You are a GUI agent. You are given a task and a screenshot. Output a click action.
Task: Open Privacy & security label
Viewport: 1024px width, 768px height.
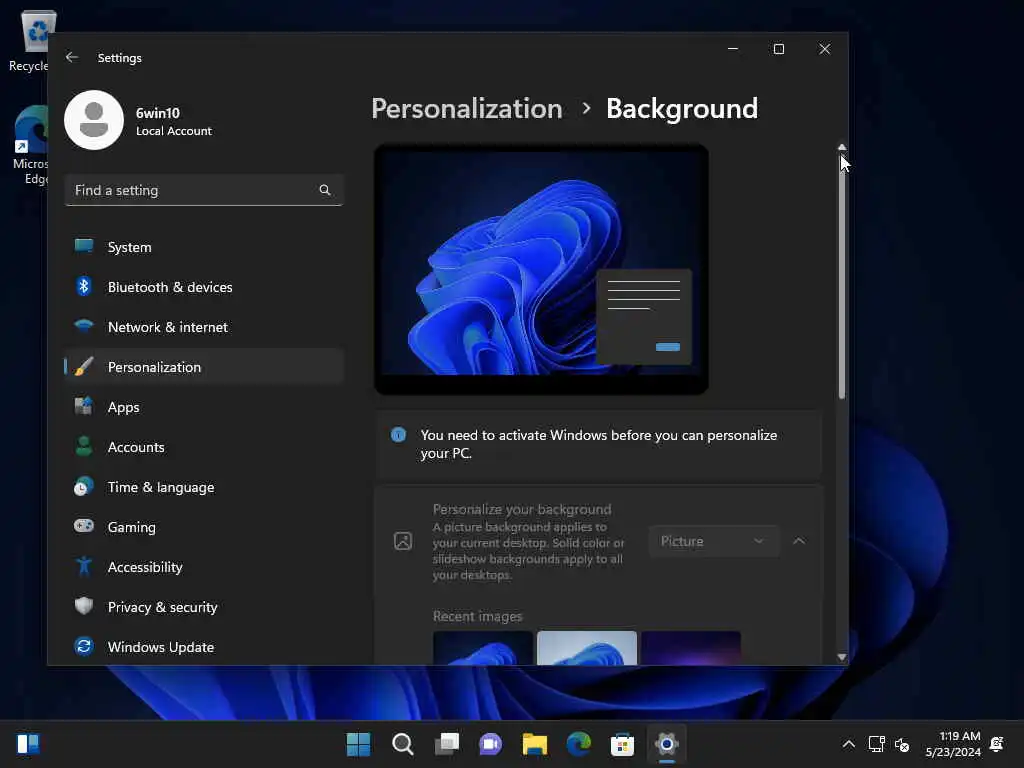163,607
